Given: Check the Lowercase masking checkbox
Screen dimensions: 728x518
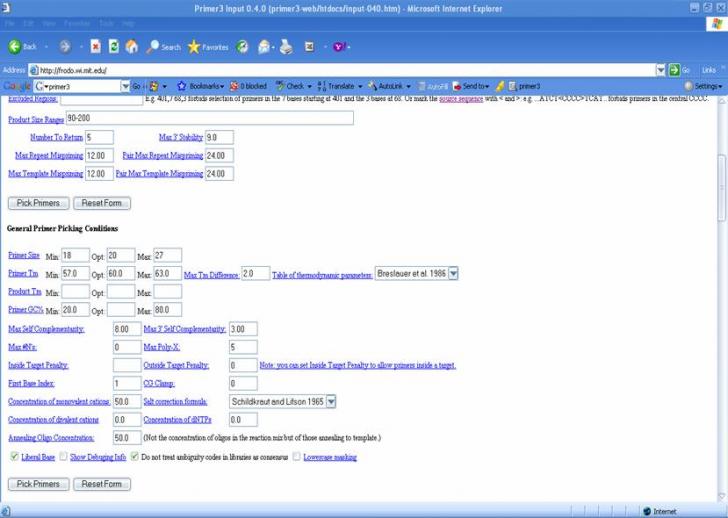Looking at the screenshot, I should pos(296,457).
